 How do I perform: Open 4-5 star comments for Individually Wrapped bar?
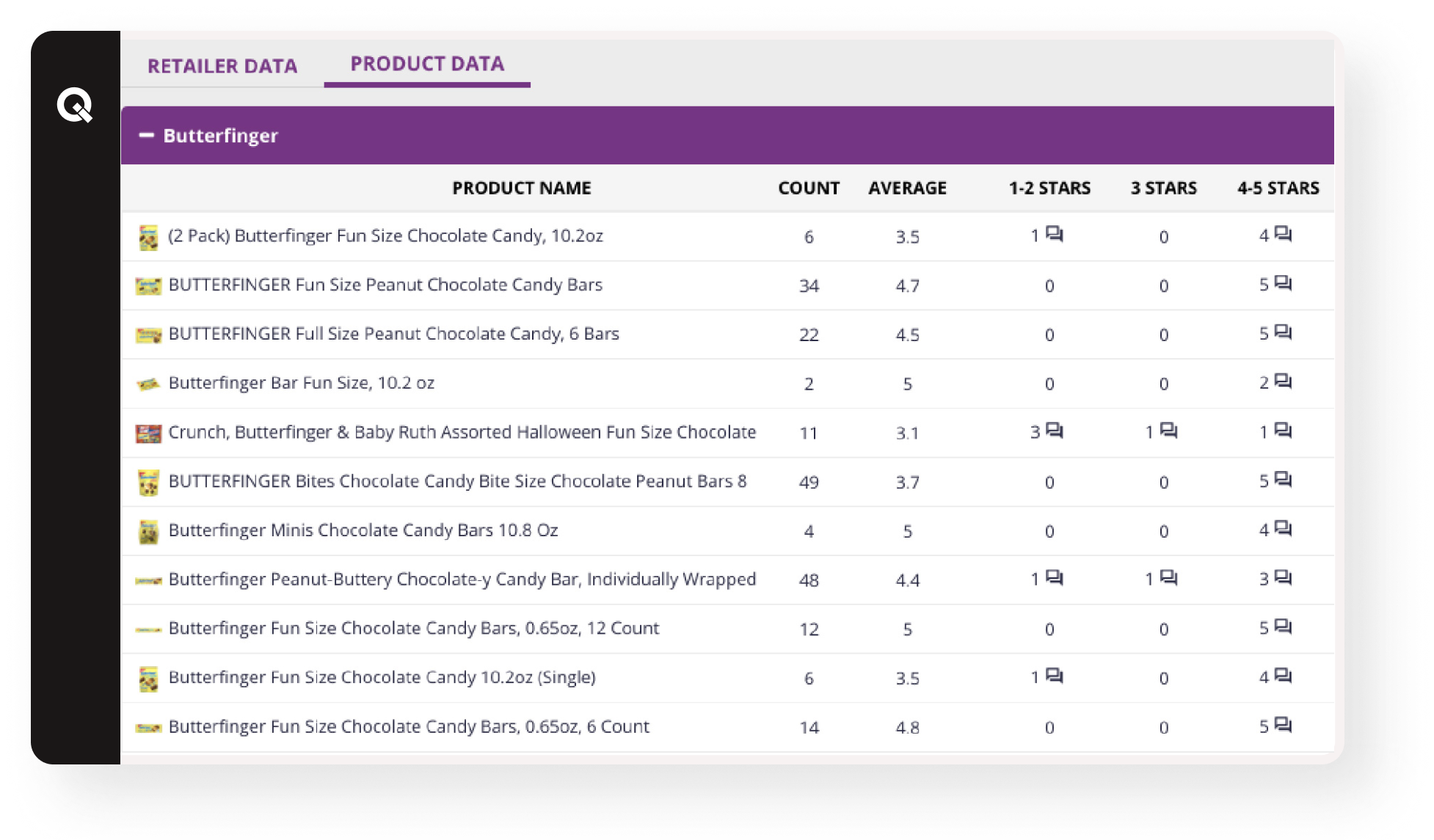[1284, 578]
